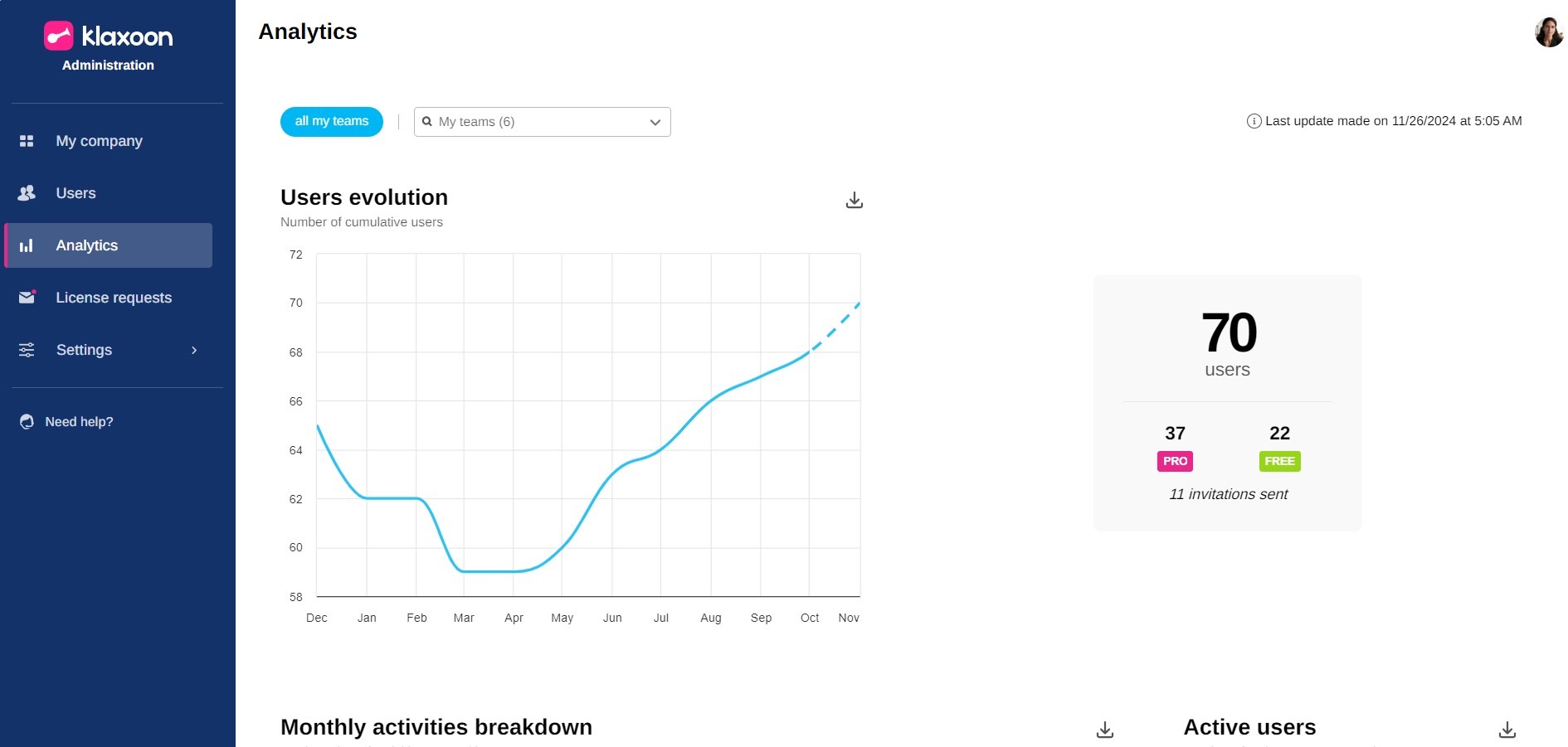Click the Users people icon
Viewport: 1568px width, 747px height.
(27, 193)
